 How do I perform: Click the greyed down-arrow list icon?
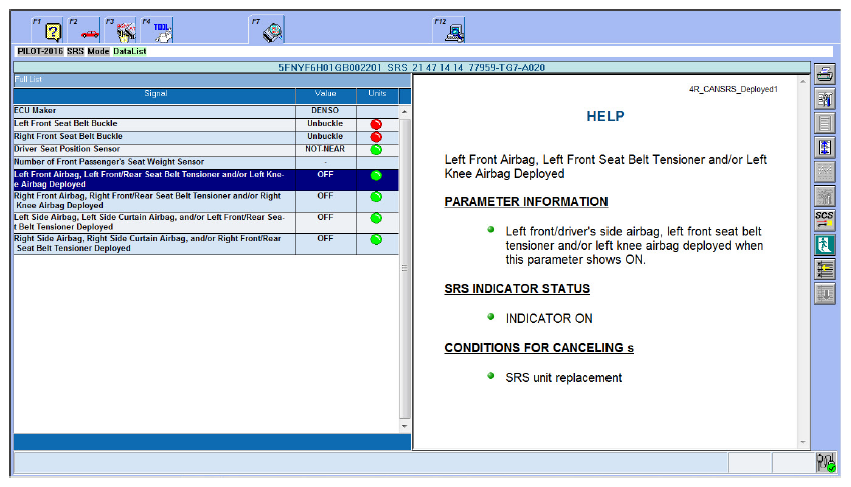(824, 294)
